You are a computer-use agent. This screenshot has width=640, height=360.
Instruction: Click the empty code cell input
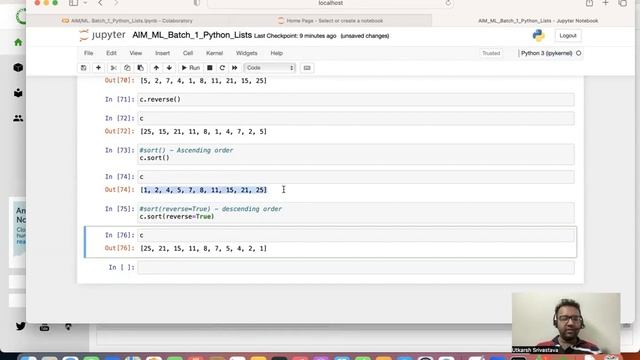click(x=356, y=267)
